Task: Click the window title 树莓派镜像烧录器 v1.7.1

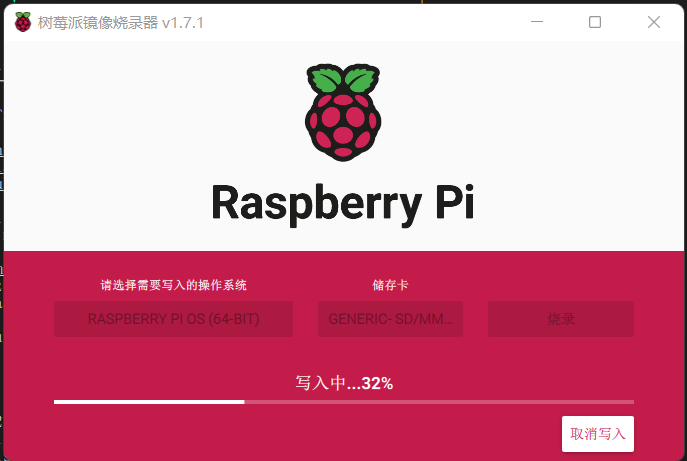Action: pyautogui.click(x=120, y=22)
